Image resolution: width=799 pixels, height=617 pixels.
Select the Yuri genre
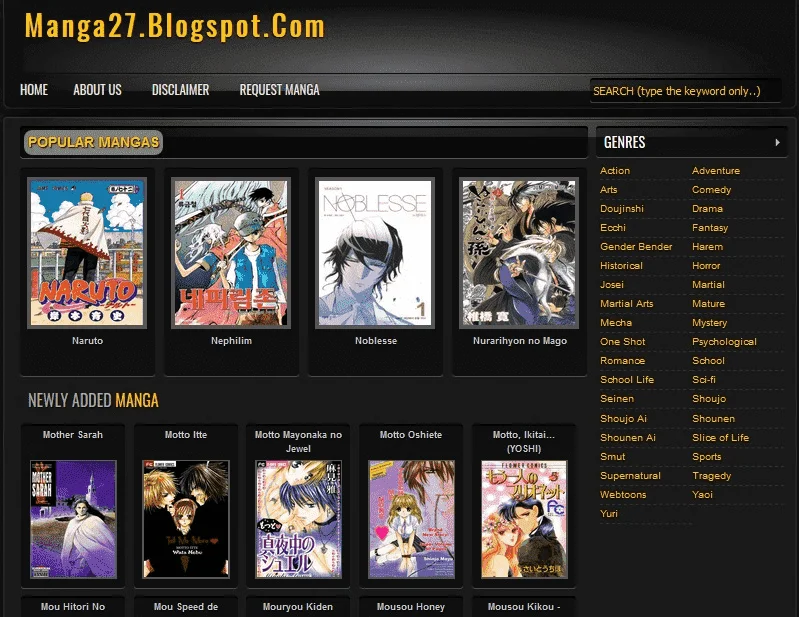pos(608,514)
